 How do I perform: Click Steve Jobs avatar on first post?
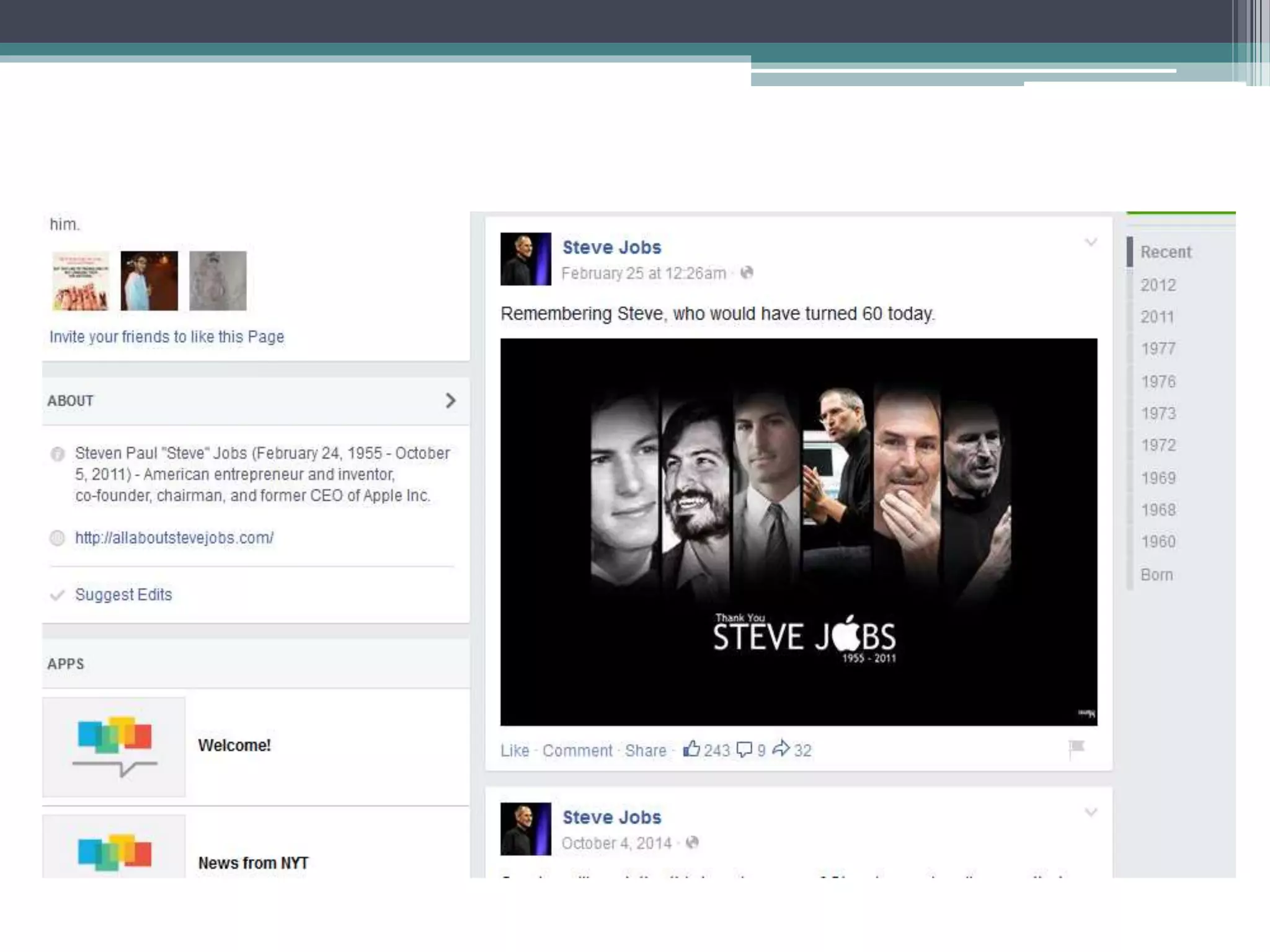pos(525,259)
